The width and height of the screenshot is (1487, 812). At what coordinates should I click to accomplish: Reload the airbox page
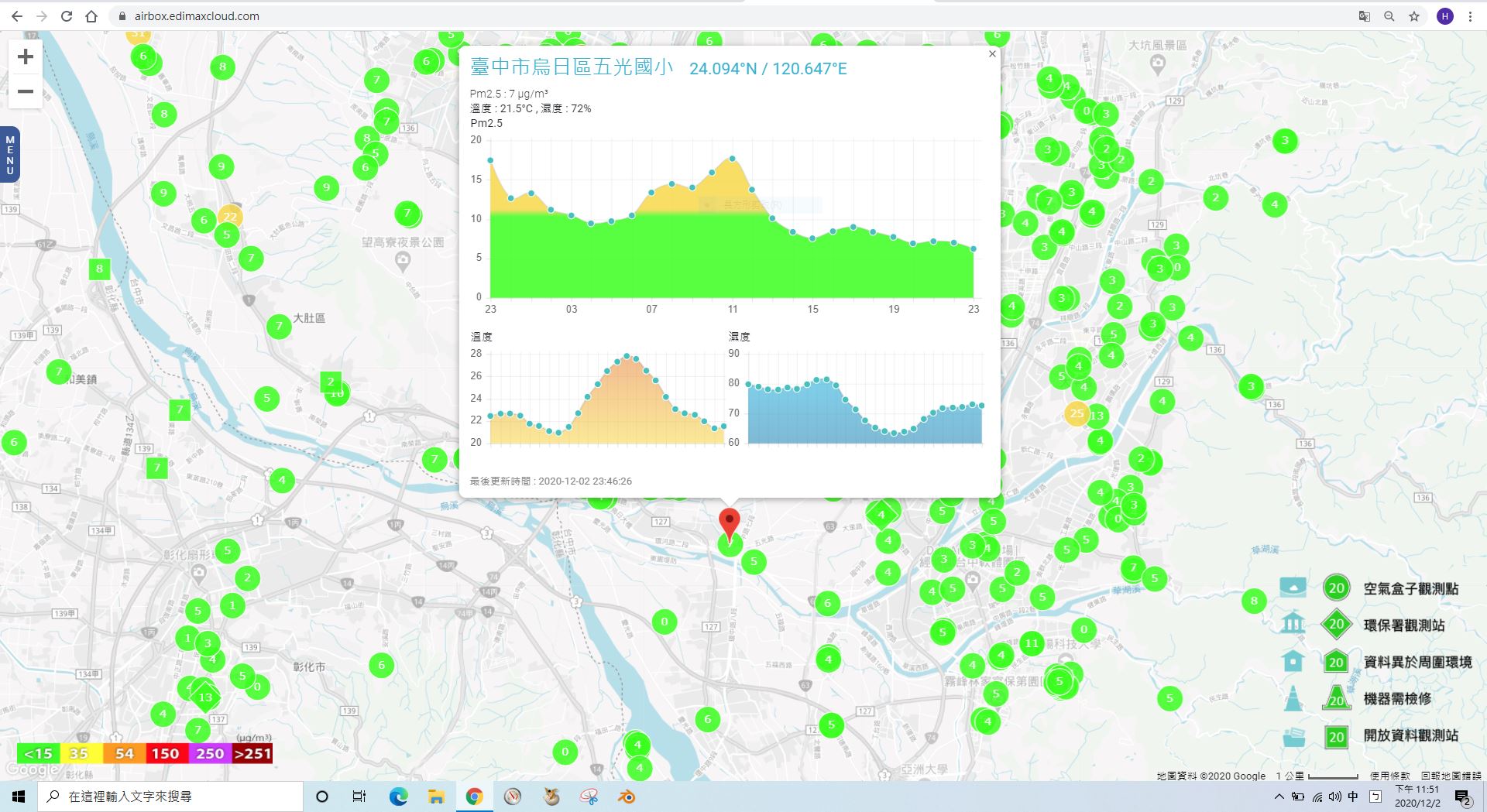(67, 16)
